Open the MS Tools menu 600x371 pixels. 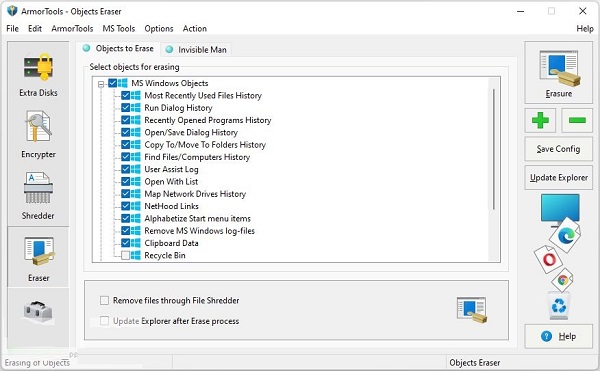coord(119,29)
